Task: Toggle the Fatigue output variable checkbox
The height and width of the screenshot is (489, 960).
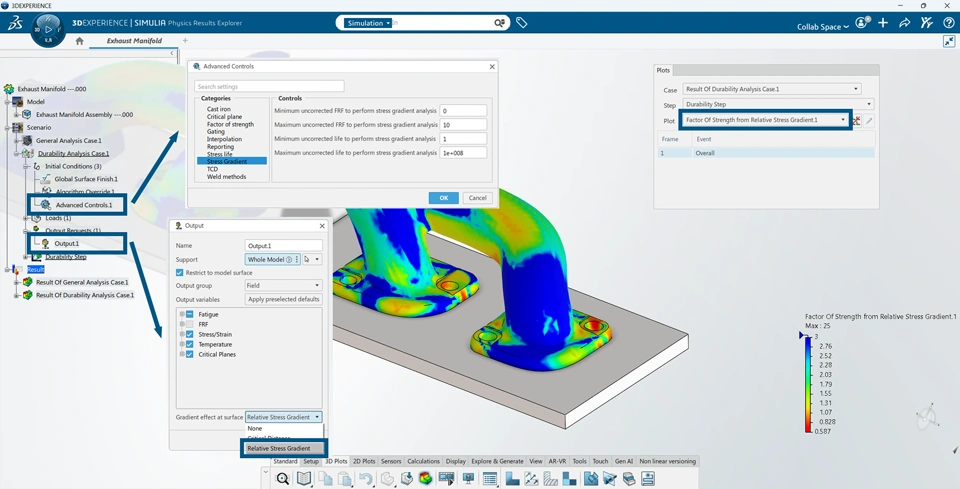Action: [x=190, y=314]
